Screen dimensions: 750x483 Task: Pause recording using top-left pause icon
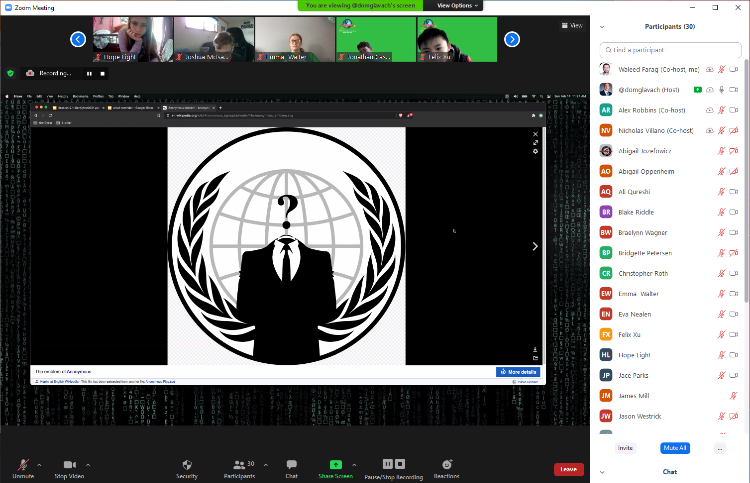(x=89, y=74)
